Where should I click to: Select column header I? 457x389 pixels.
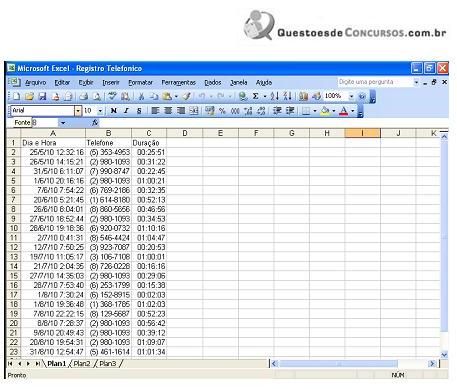pos(362,133)
